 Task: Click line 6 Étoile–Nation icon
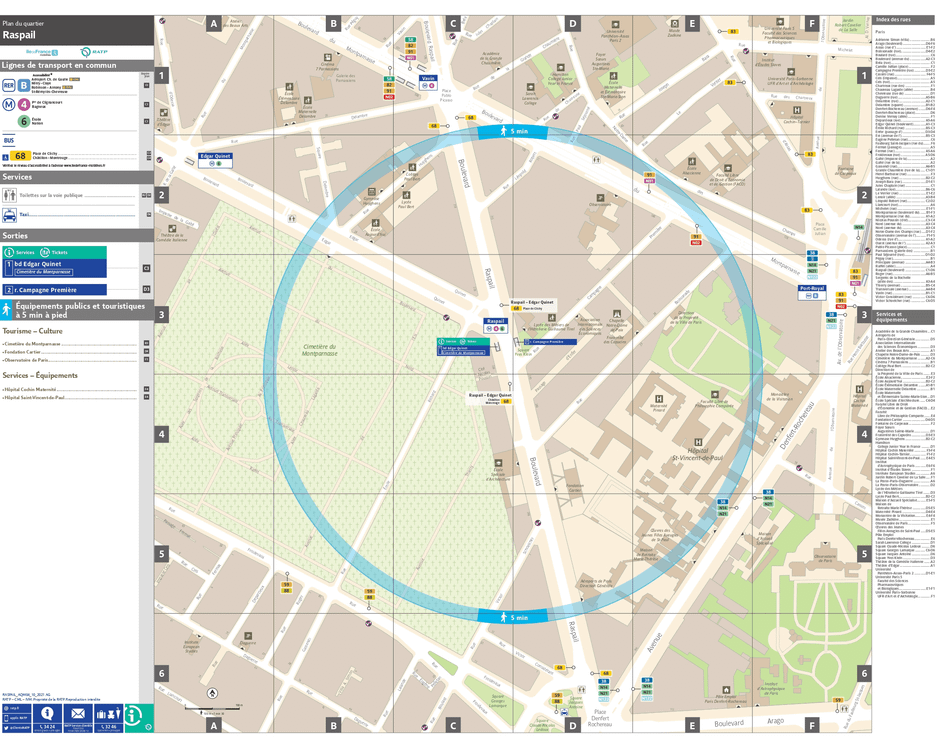[24, 121]
